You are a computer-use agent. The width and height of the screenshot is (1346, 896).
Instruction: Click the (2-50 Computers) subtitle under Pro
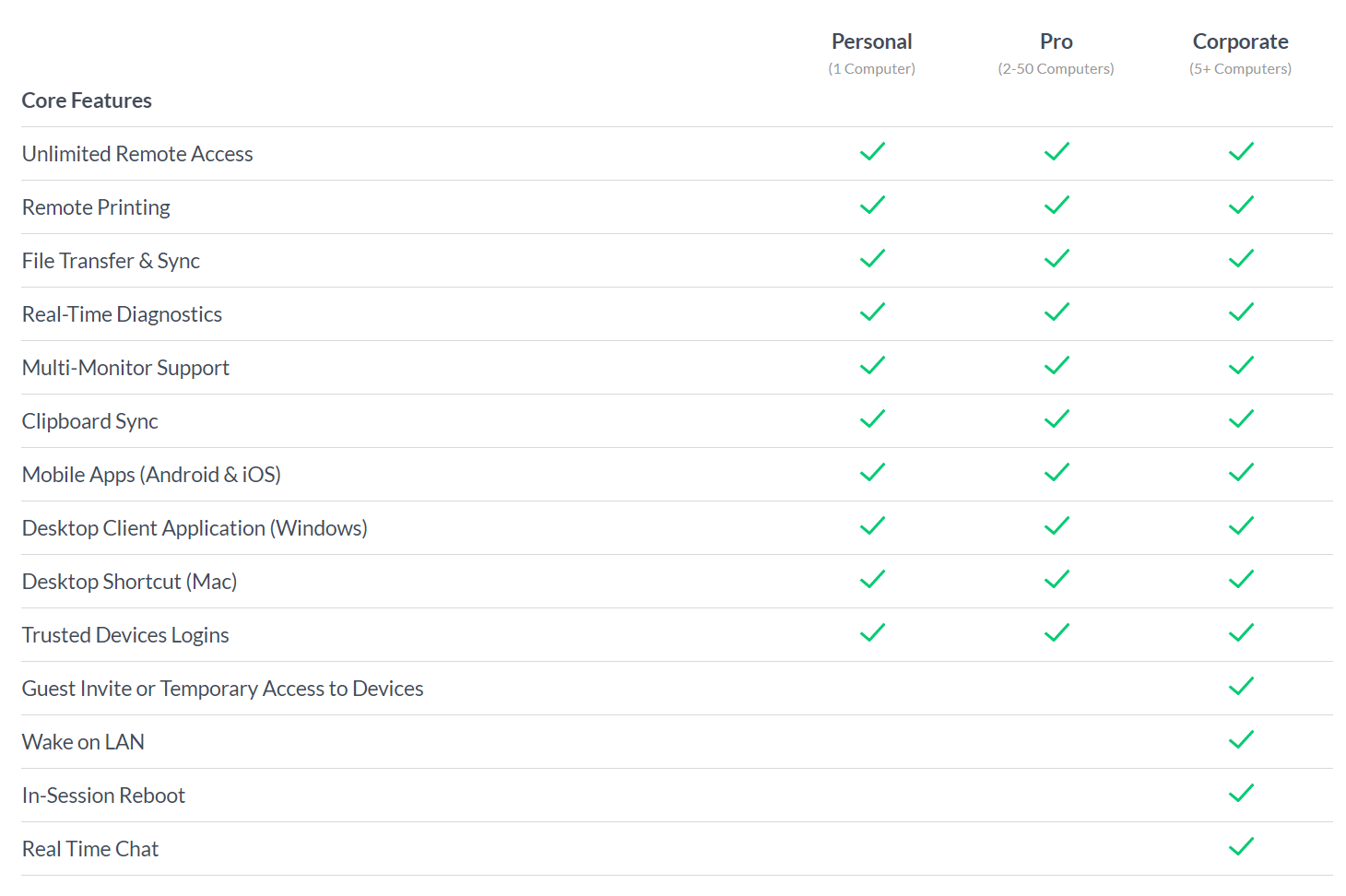1056,69
